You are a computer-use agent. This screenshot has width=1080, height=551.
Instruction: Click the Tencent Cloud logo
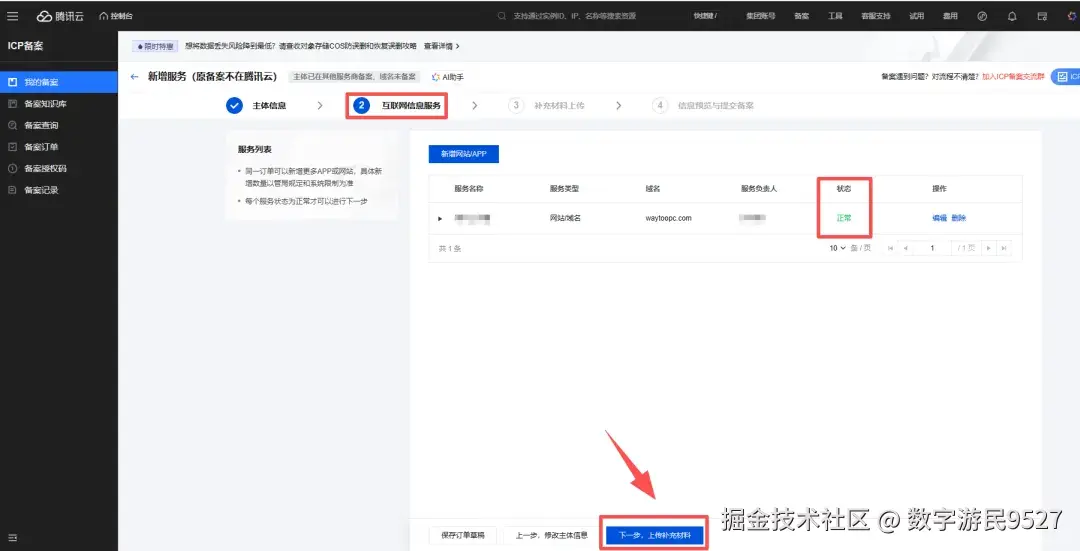point(60,16)
